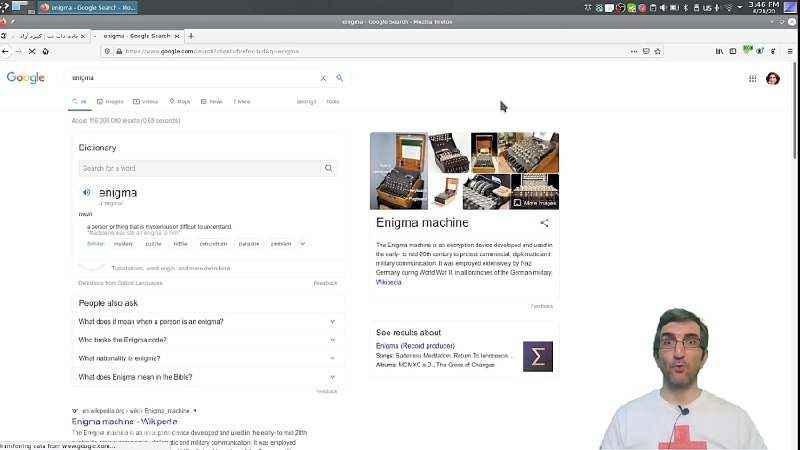Open the page actions three-dot menu

634,51
